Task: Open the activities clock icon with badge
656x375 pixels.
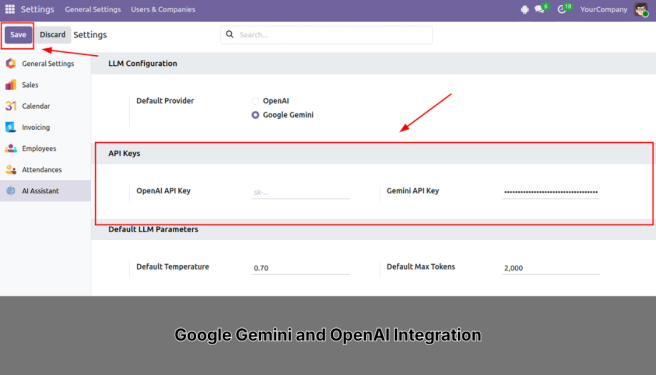Action: coord(562,9)
